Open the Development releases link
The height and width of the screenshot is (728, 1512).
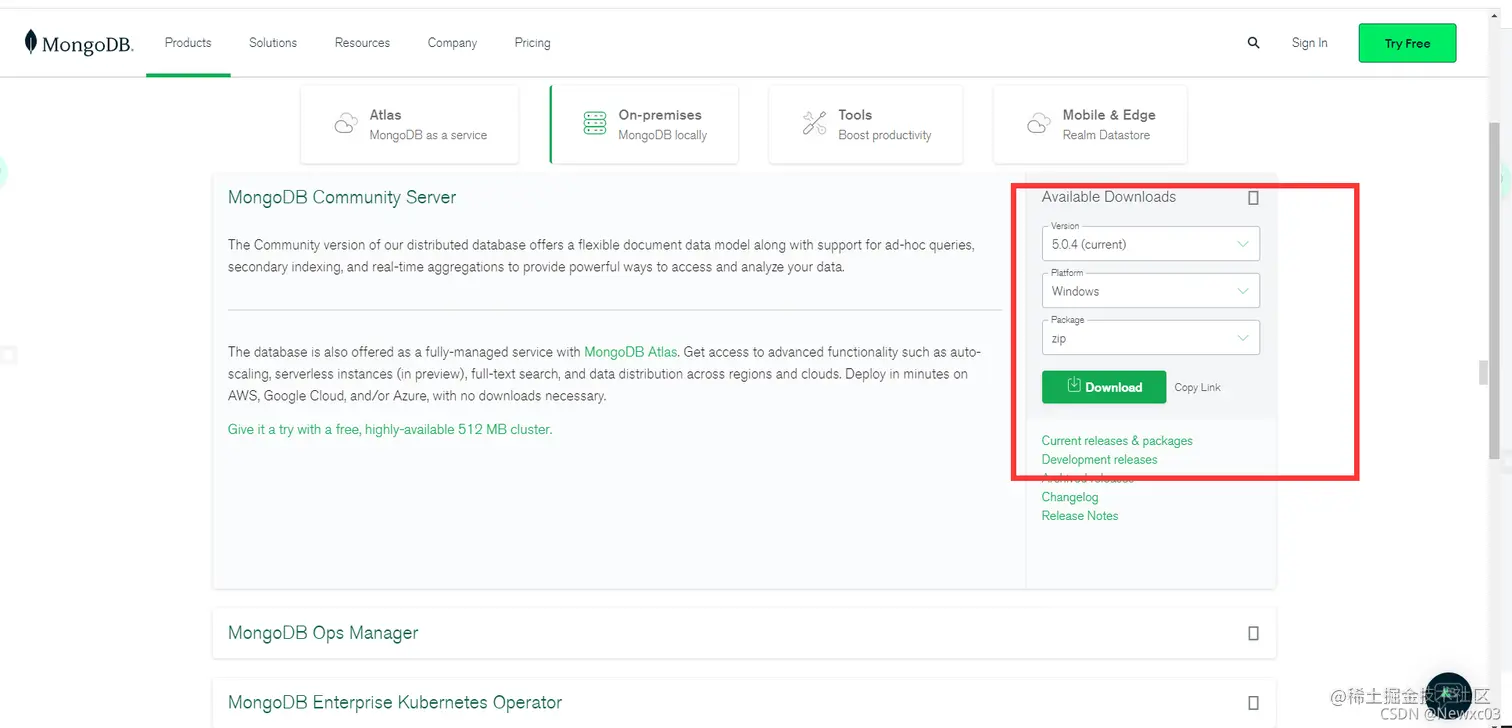click(1099, 460)
